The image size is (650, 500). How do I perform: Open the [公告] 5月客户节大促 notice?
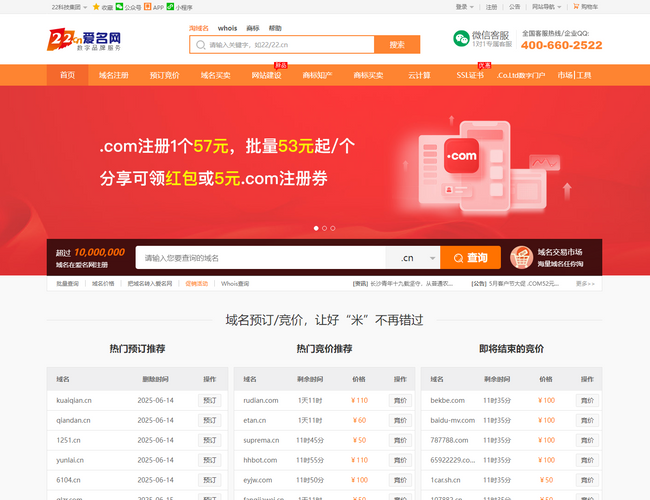[x=515, y=284]
